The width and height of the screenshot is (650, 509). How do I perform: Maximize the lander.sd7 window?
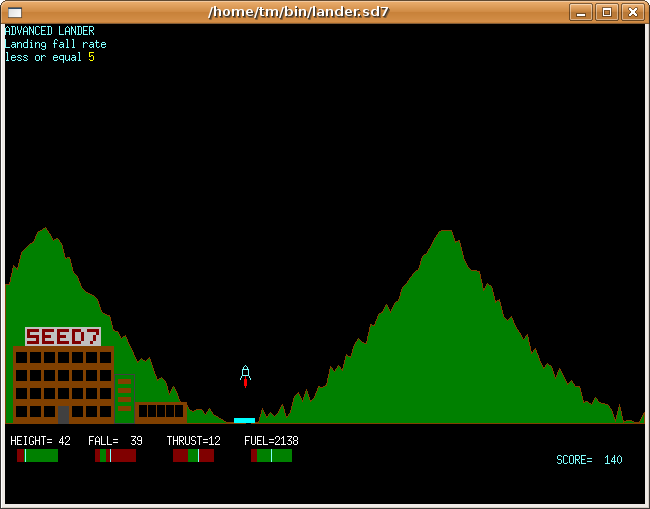[607, 12]
